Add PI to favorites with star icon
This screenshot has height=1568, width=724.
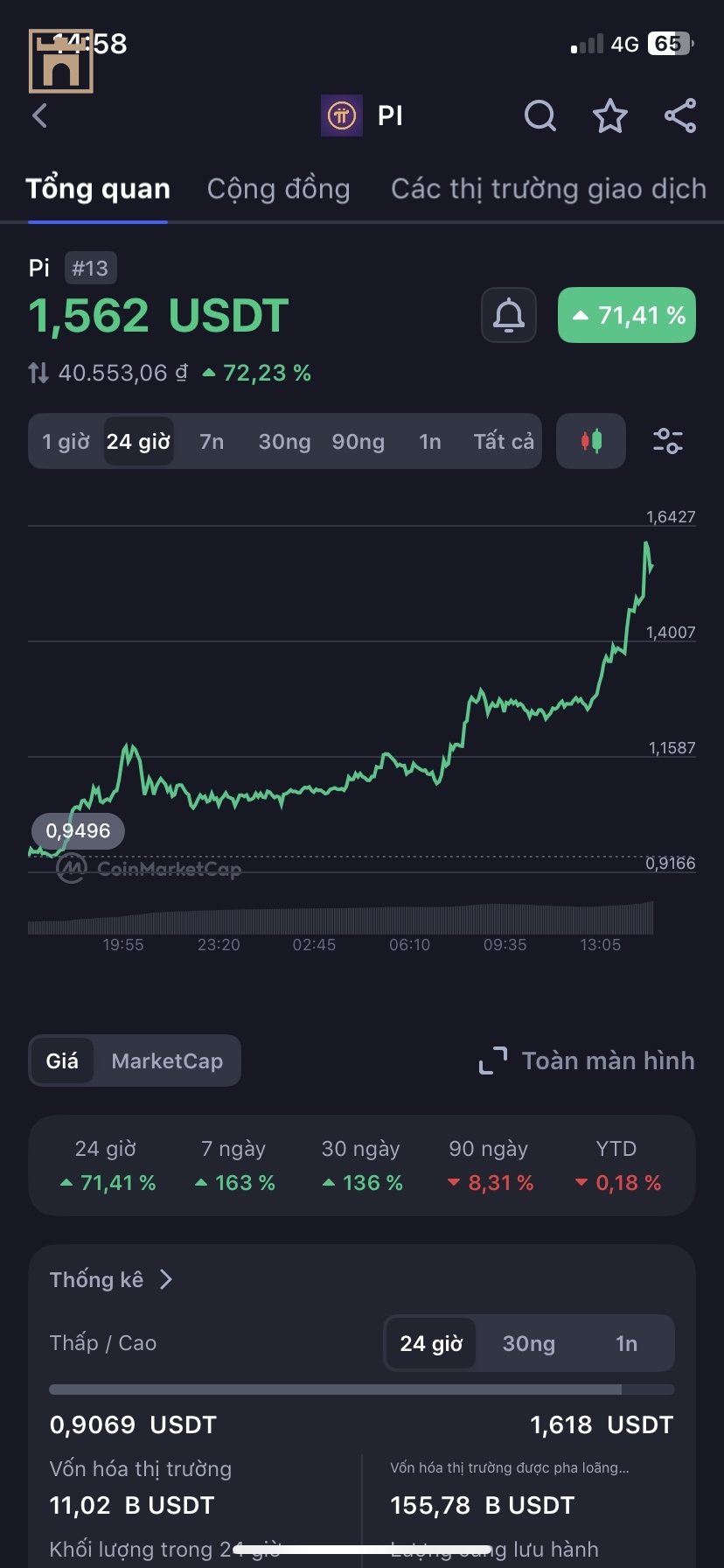[610, 115]
